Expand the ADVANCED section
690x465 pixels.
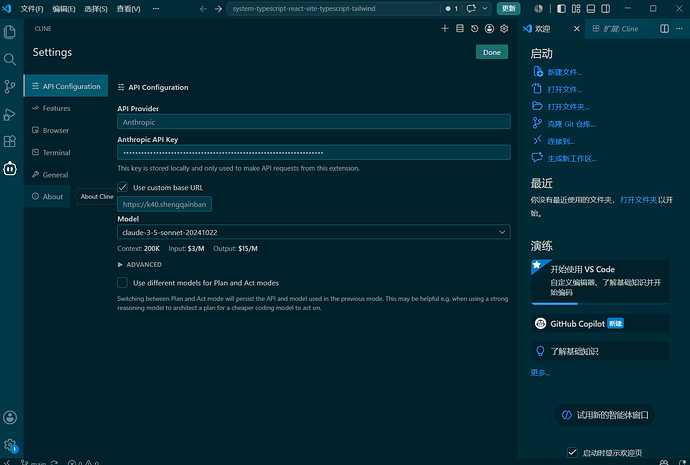tap(139, 264)
